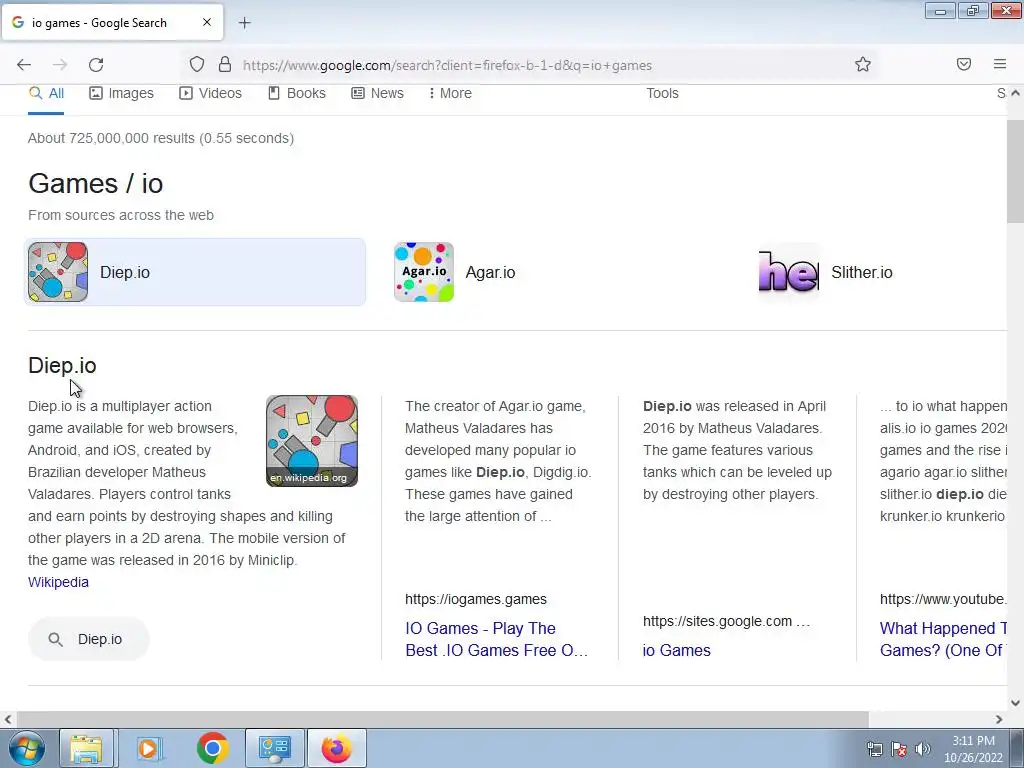Click the Diep.io section heading
The width and height of the screenshot is (1024, 768).
pos(62,366)
